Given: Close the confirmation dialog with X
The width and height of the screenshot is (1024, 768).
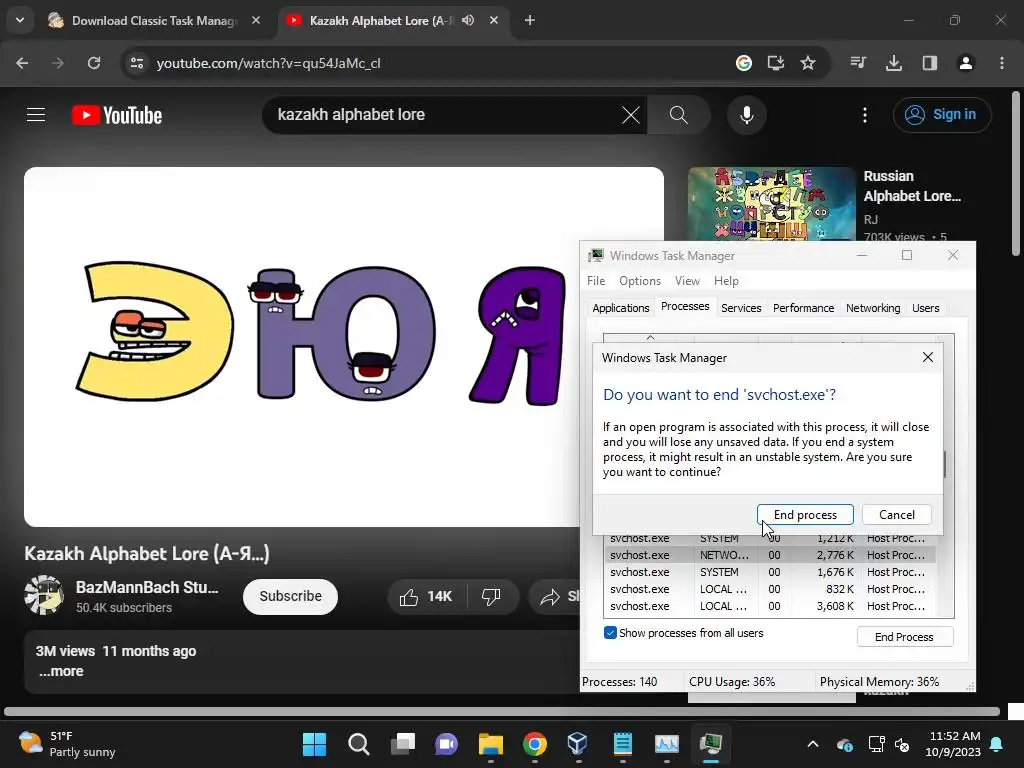Looking at the screenshot, I should [x=927, y=357].
